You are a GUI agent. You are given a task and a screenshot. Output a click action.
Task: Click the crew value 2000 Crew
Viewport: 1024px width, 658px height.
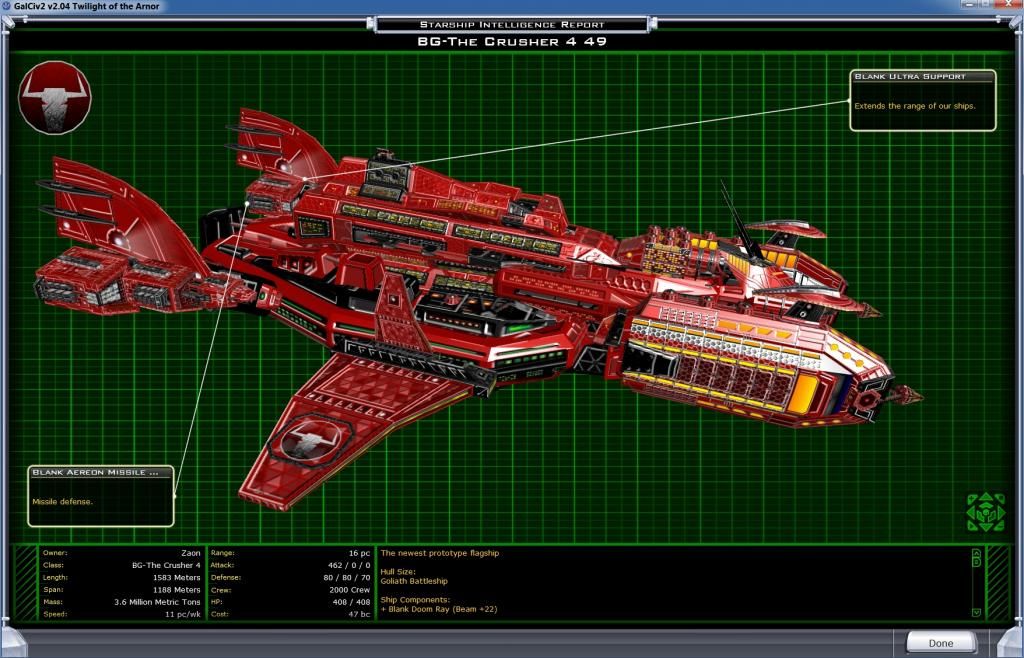point(349,590)
